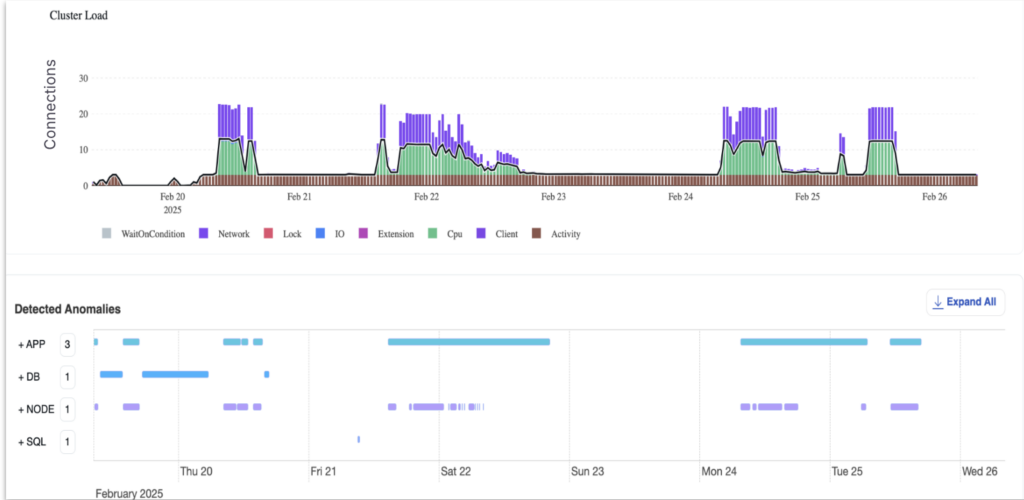The width and height of the screenshot is (1024, 500).
Task: Click the Thu 20 timeline label
Action: point(197,471)
